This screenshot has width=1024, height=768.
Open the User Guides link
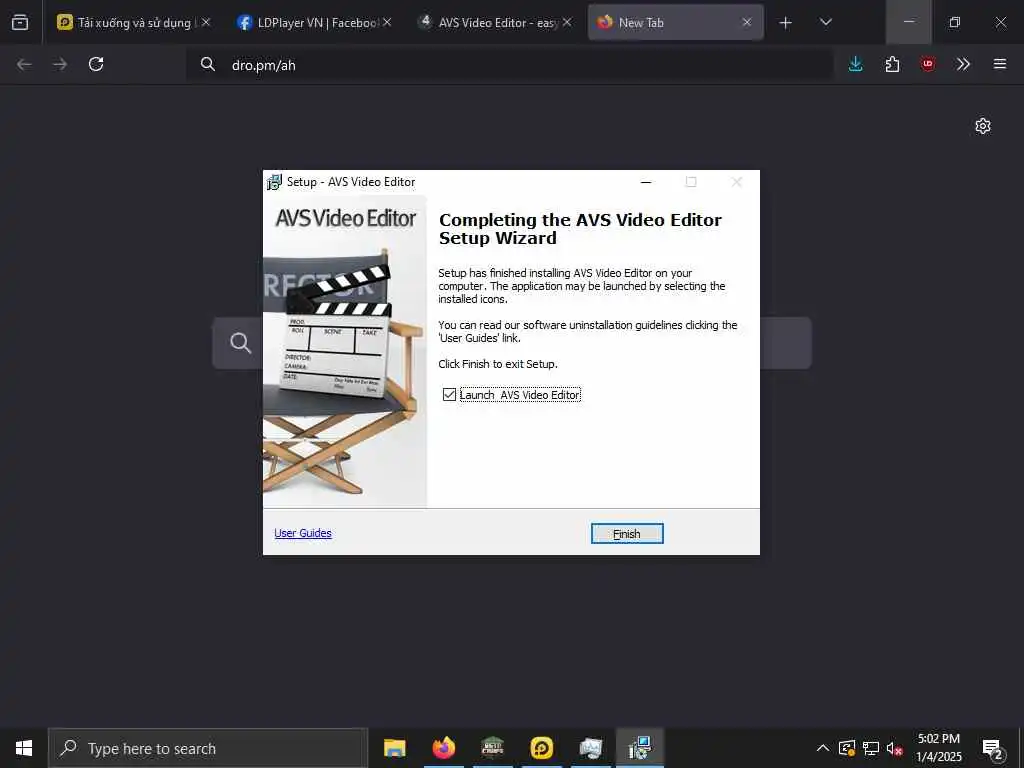pos(303,533)
